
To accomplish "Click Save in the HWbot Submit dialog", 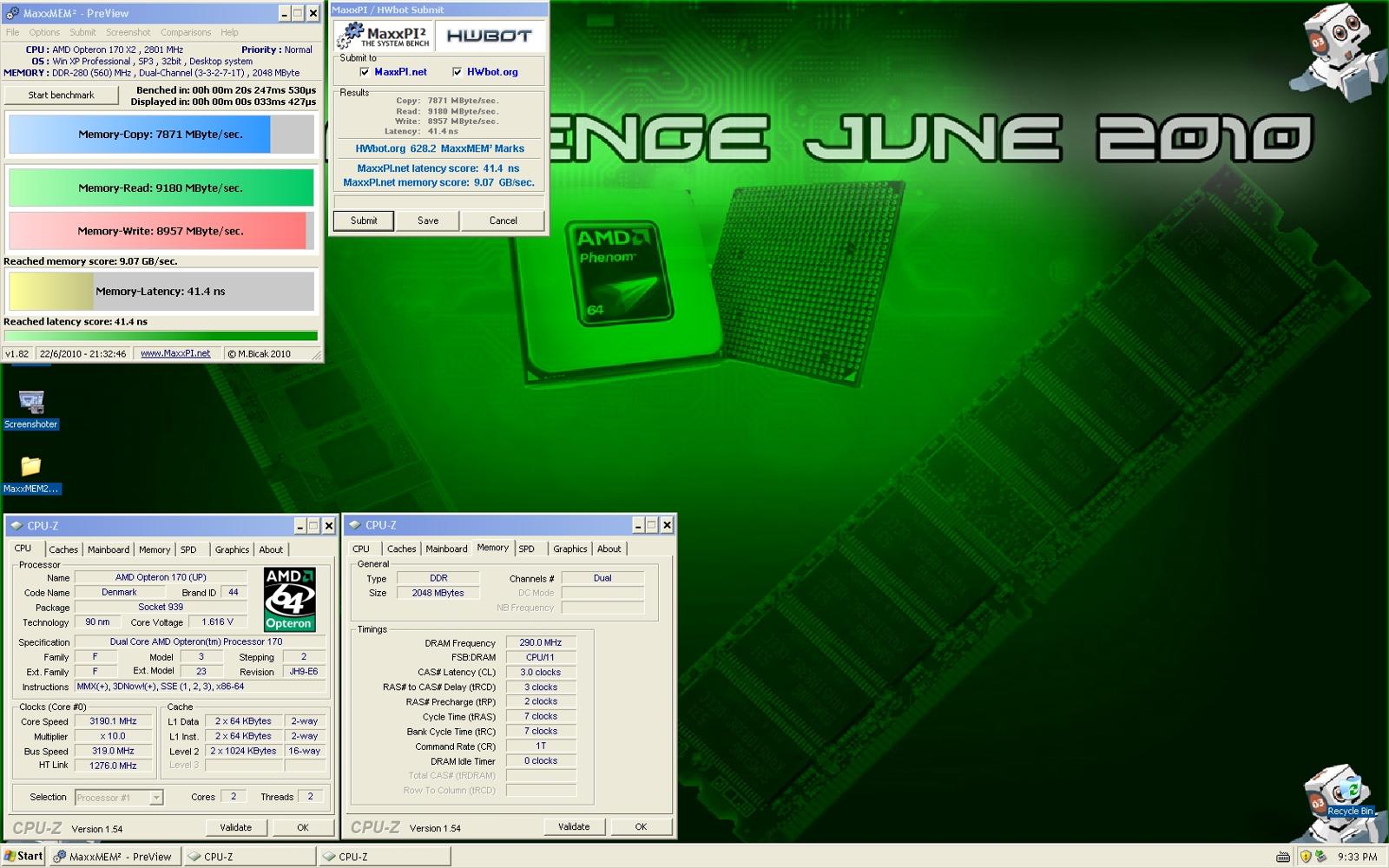I will click(428, 220).
